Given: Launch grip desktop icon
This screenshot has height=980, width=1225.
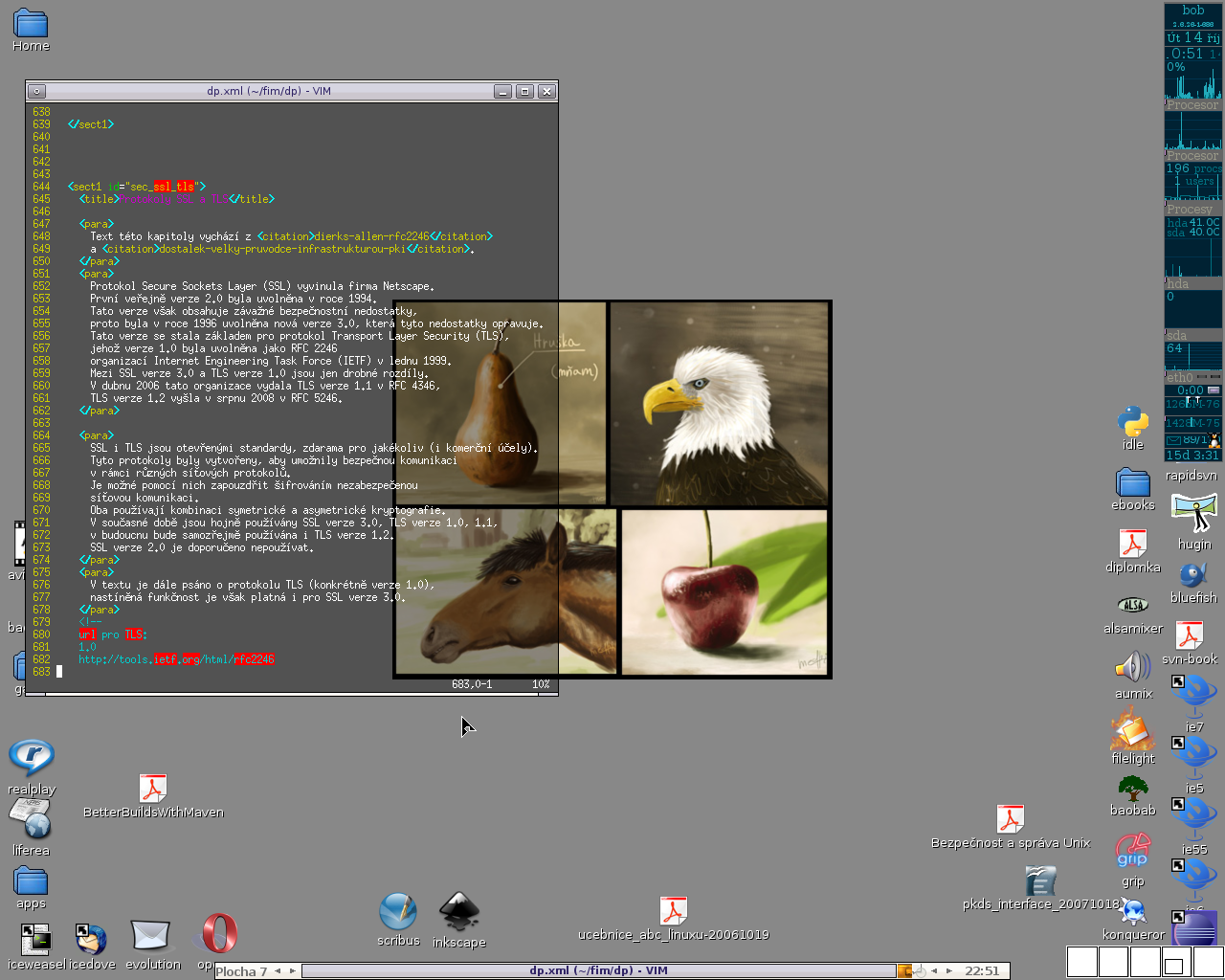Looking at the screenshot, I should (x=1133, y=851).
